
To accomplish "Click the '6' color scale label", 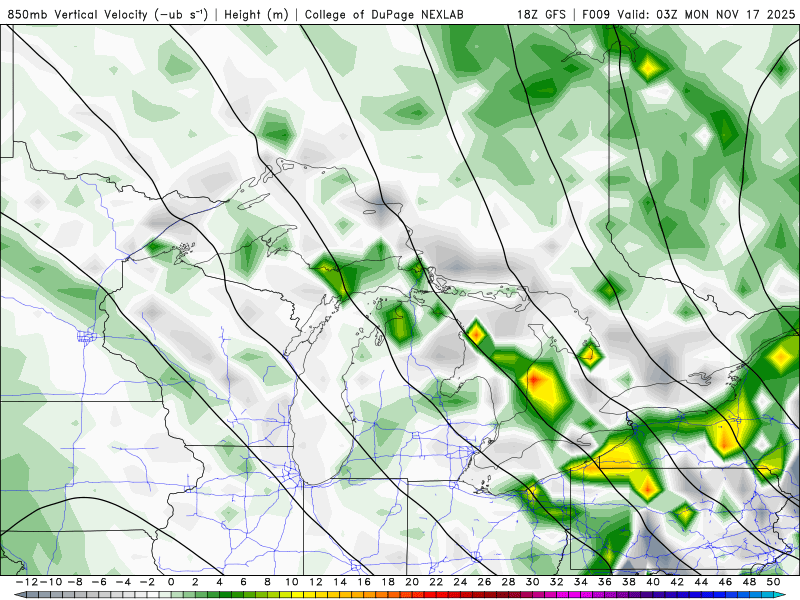I will coord(243,582).
